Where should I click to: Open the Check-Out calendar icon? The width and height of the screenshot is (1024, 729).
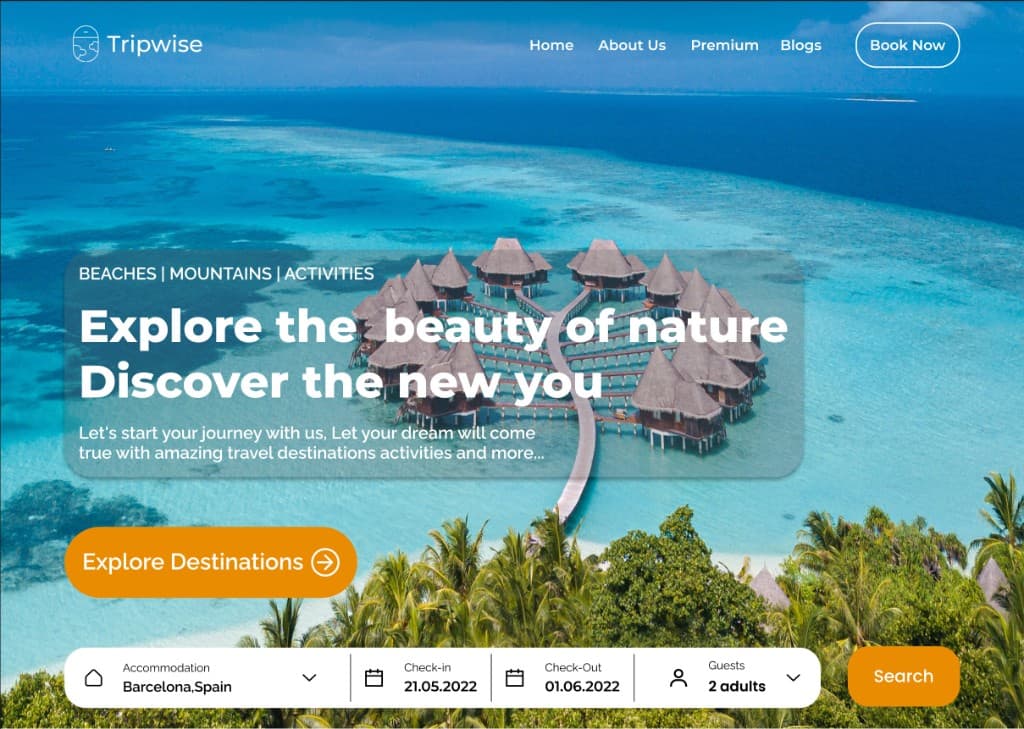click(x=515, y=677)
